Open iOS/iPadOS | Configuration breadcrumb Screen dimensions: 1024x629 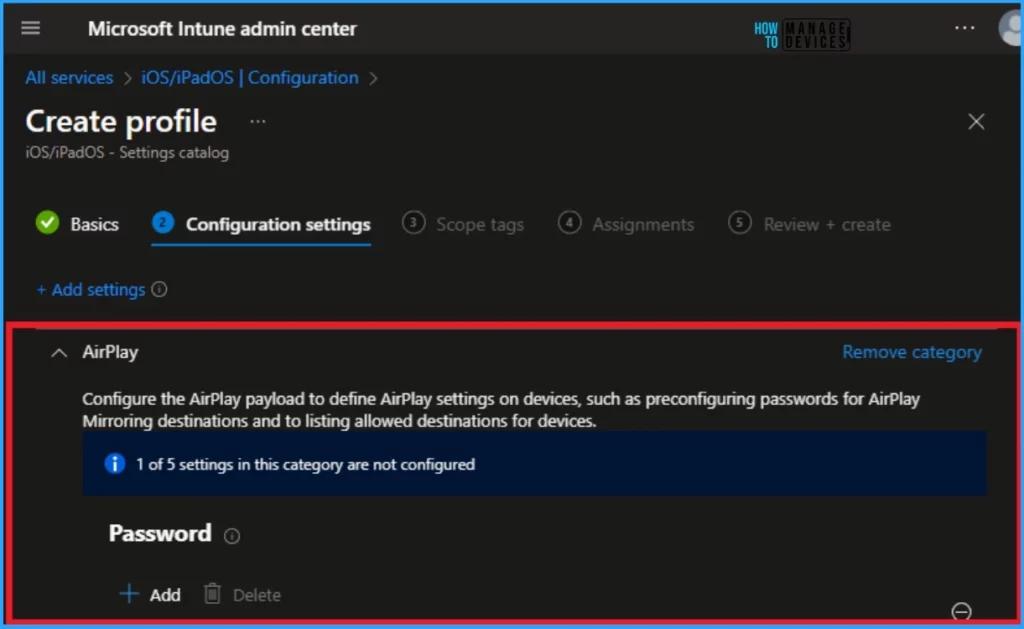point(250,78)
